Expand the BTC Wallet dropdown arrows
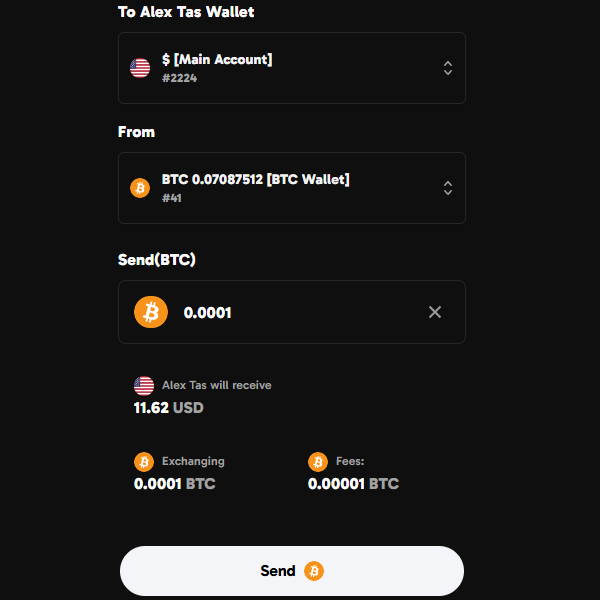600x600 pixels. click(448, 188)
